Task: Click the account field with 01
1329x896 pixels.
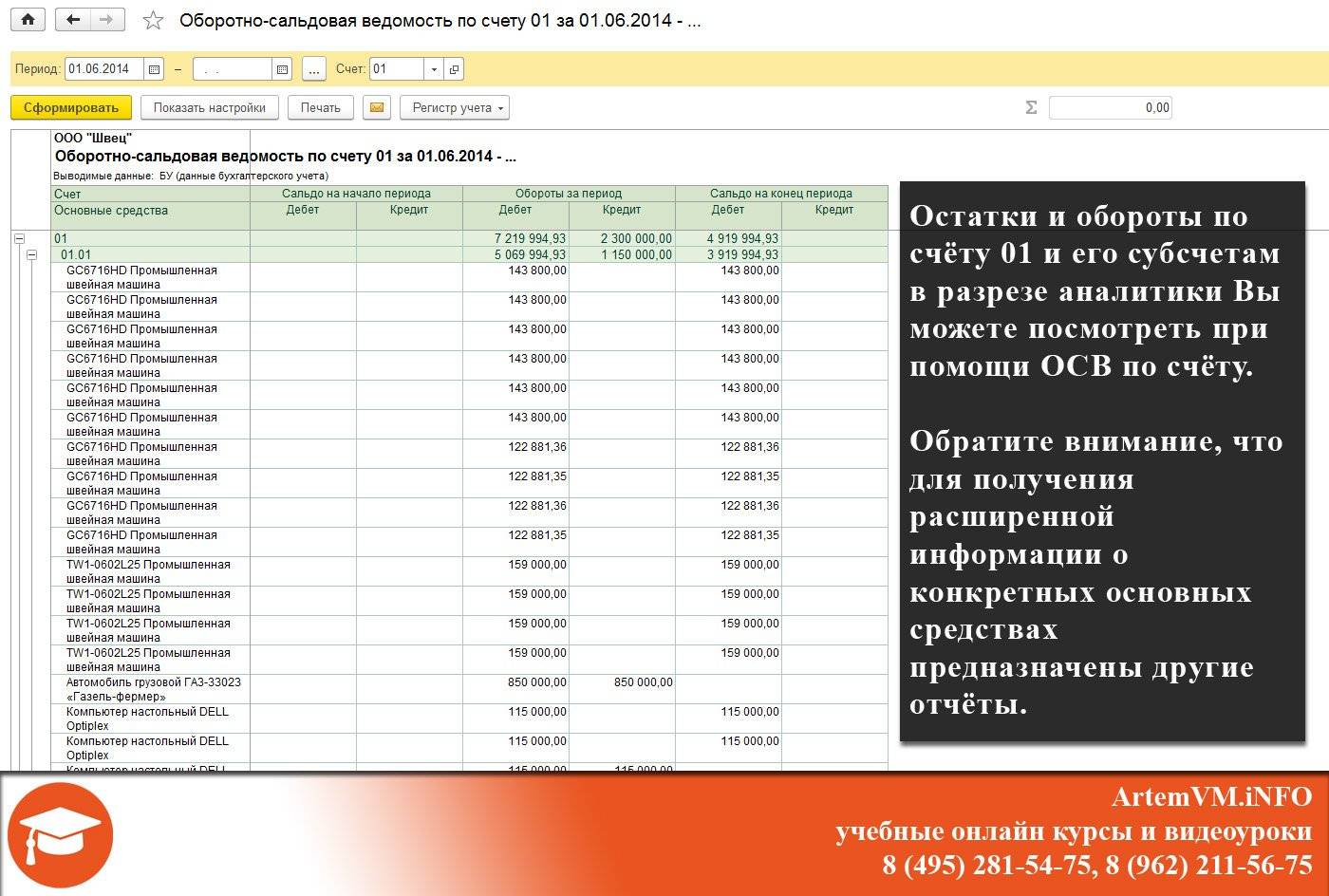Action: coord(397,69)
